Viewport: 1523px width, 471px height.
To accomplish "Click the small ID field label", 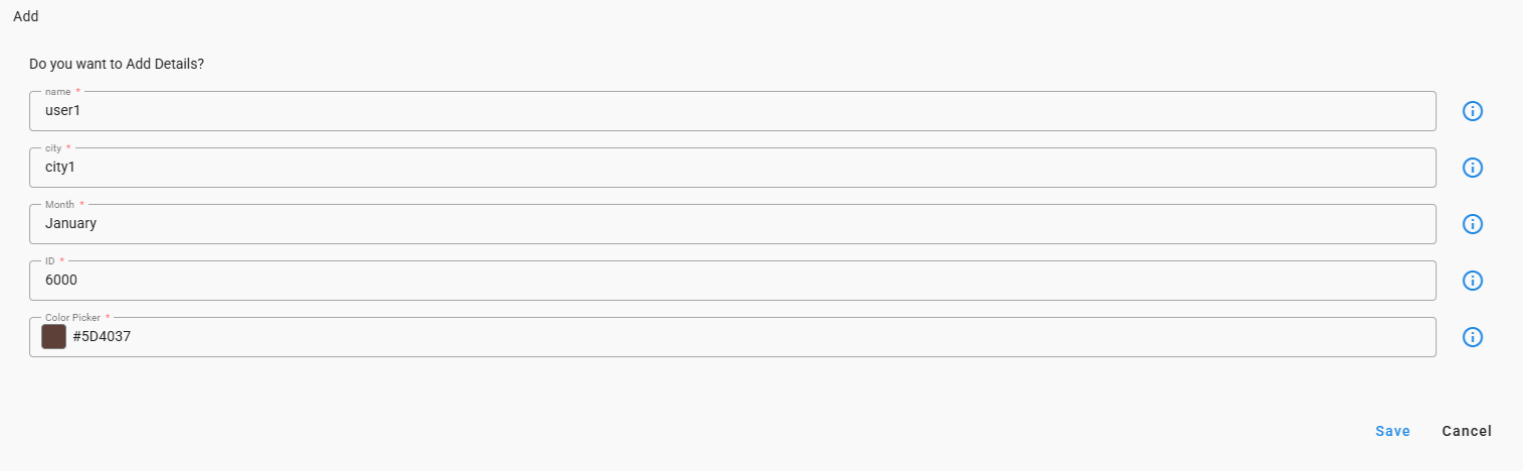I will (x=50, y=261).
